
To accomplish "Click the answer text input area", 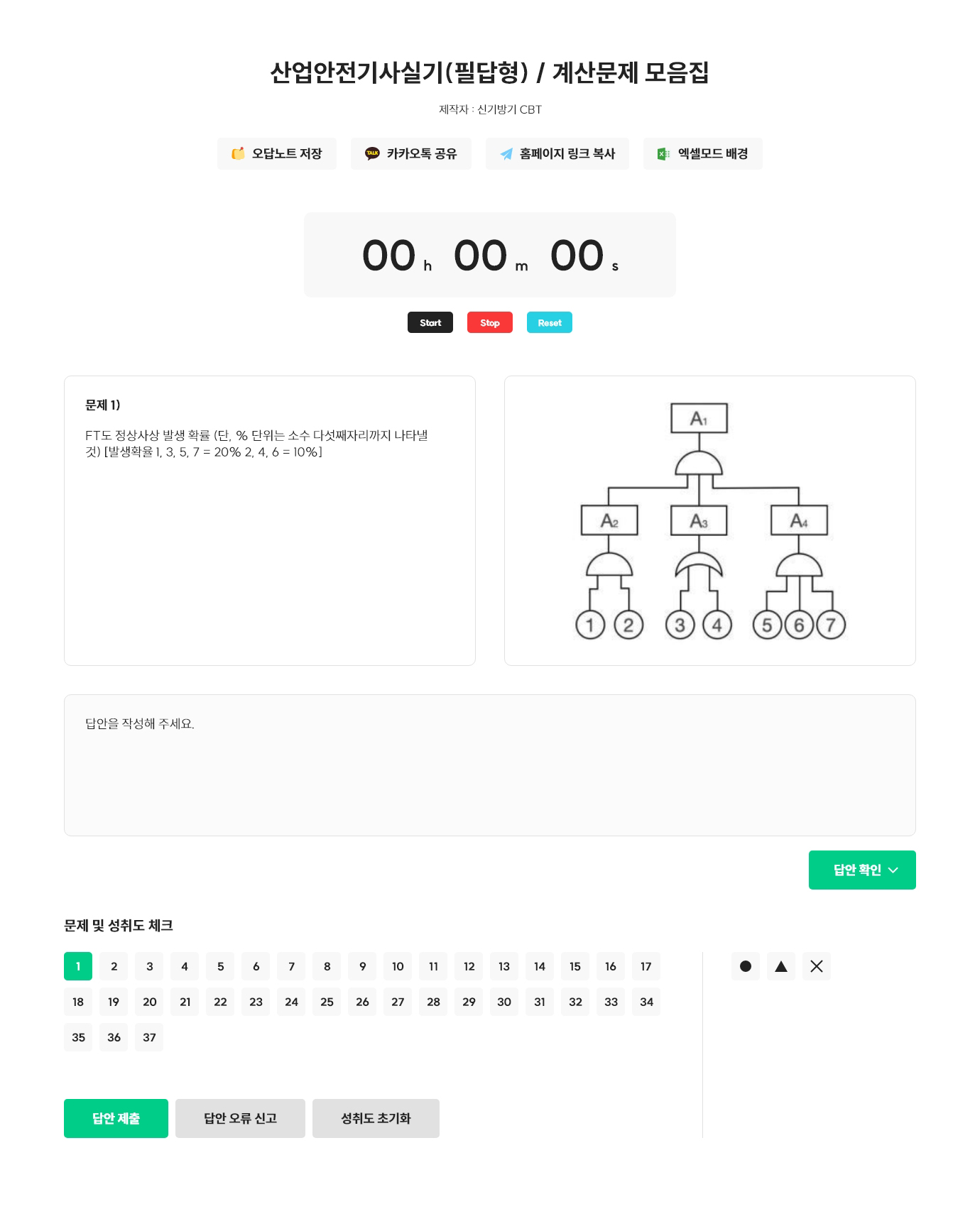I will 490,765.
